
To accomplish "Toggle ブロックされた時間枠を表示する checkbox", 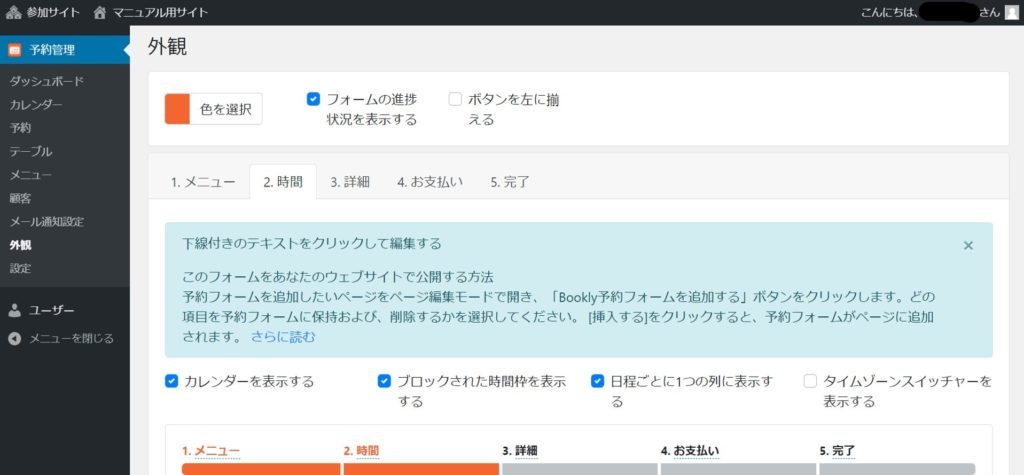I will pos(384,381).
